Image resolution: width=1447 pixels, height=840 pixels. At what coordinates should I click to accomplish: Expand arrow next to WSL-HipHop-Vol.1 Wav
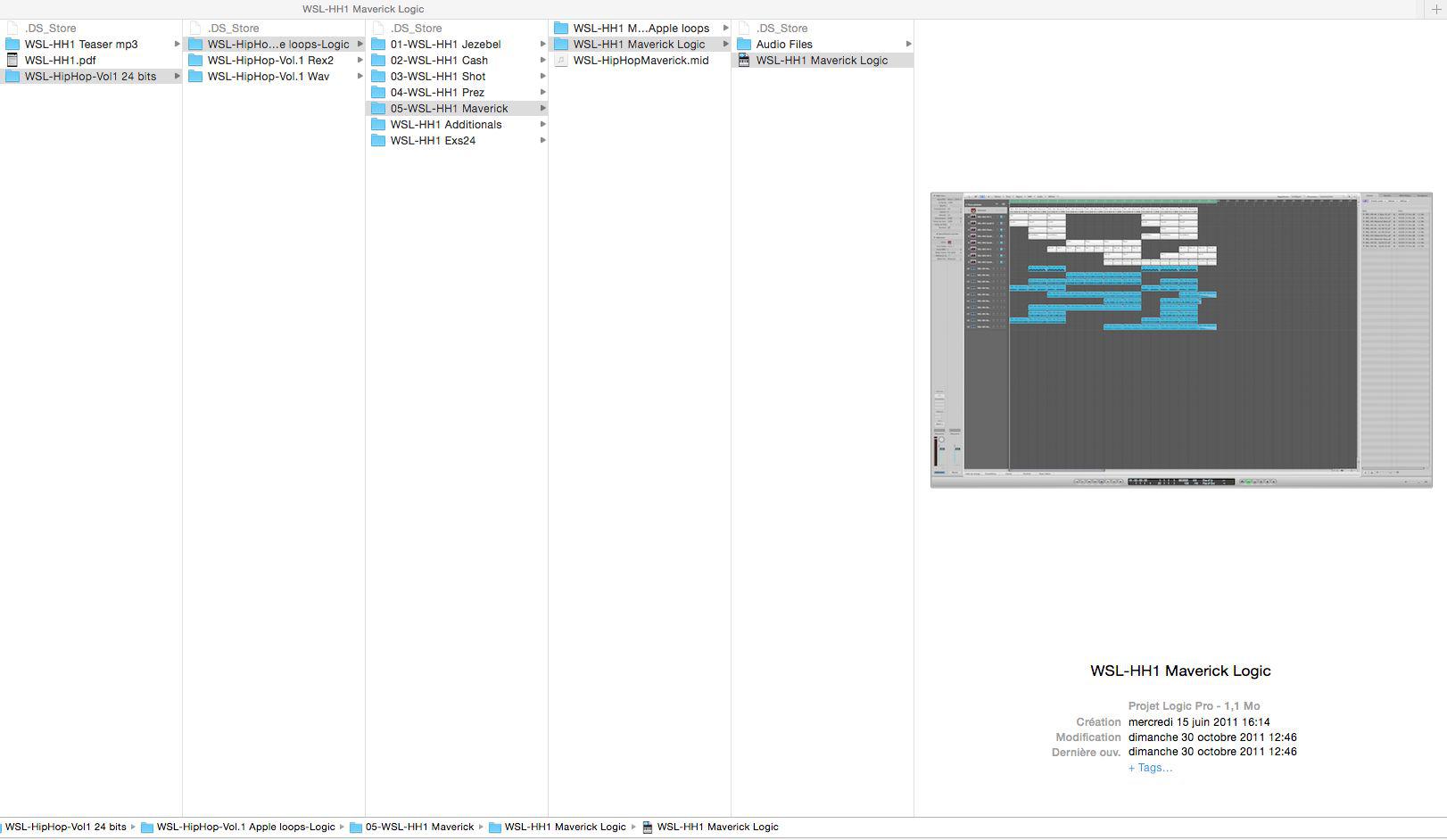360,76
